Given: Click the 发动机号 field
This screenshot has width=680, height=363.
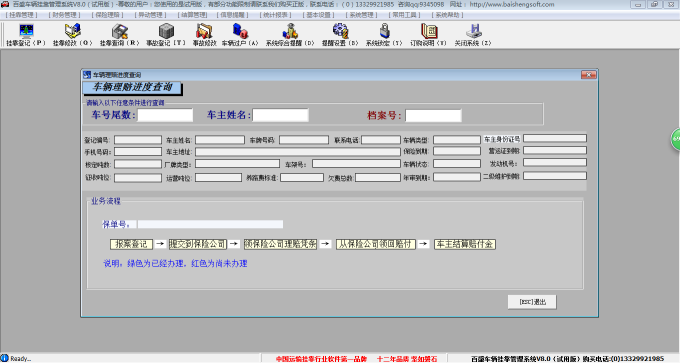Looking at the screenshot, I should pyautogui.click(x=555, y=163).
